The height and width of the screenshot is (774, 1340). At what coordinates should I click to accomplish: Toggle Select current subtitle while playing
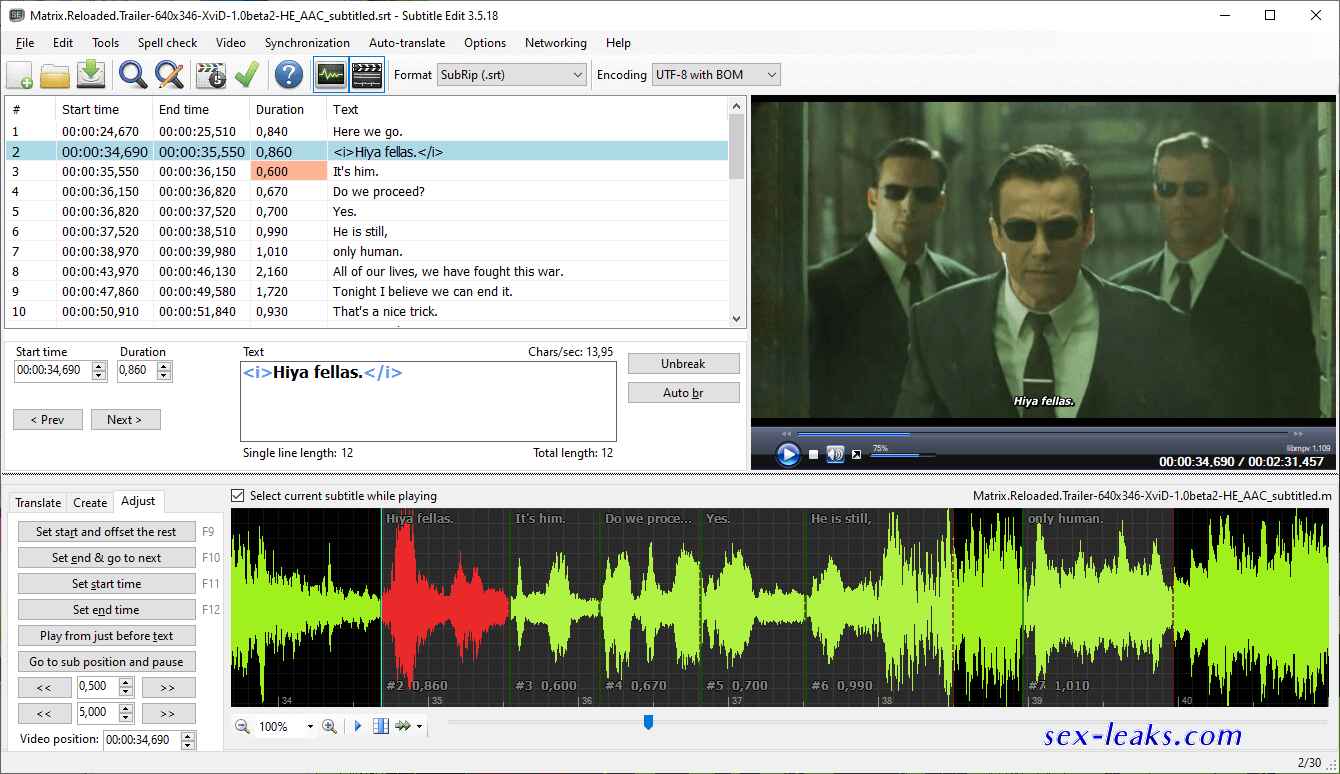(x=238, y=496)
